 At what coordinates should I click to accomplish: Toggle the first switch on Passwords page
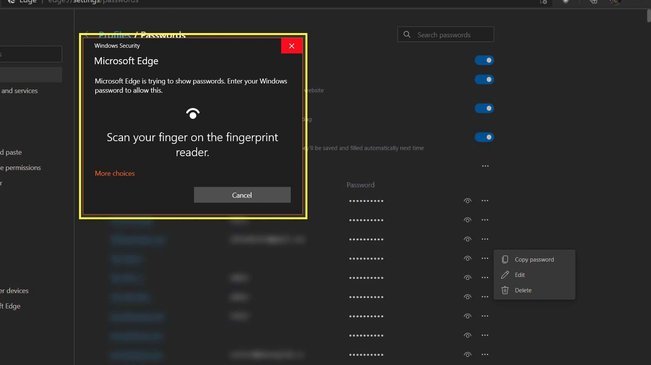[x=484, y=60]
